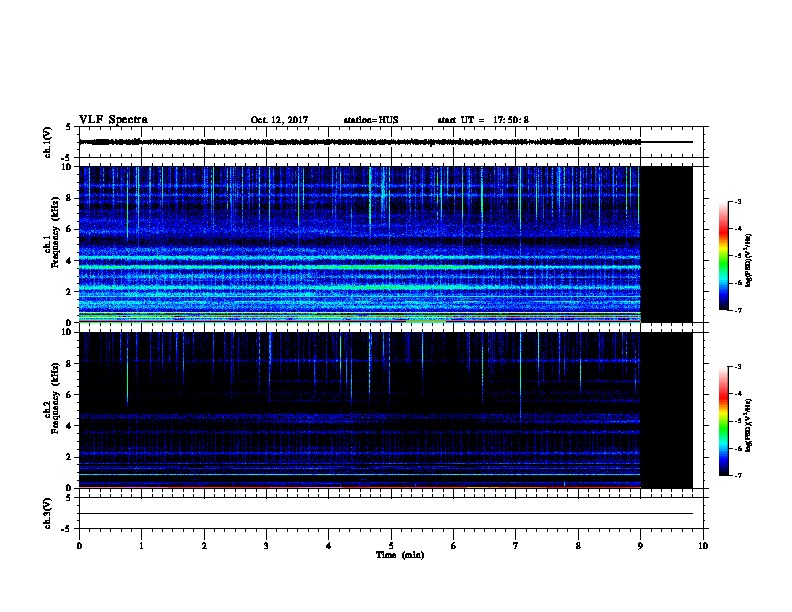Click the black no-data region in ch.2 spectrogram
Image resolution: width=792 pixels, height=612 pixels.
[667, 410]
